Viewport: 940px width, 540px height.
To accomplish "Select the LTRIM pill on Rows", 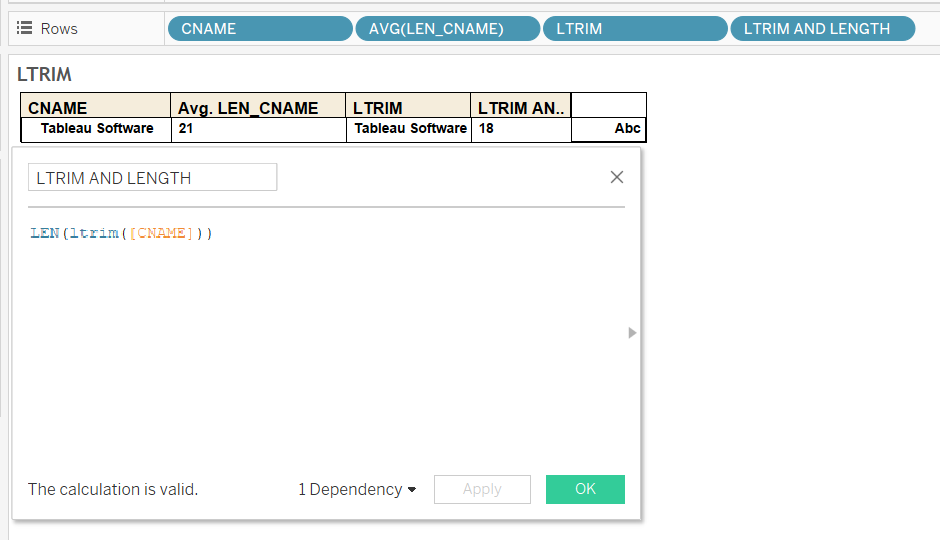I will (x=635, y=29).
